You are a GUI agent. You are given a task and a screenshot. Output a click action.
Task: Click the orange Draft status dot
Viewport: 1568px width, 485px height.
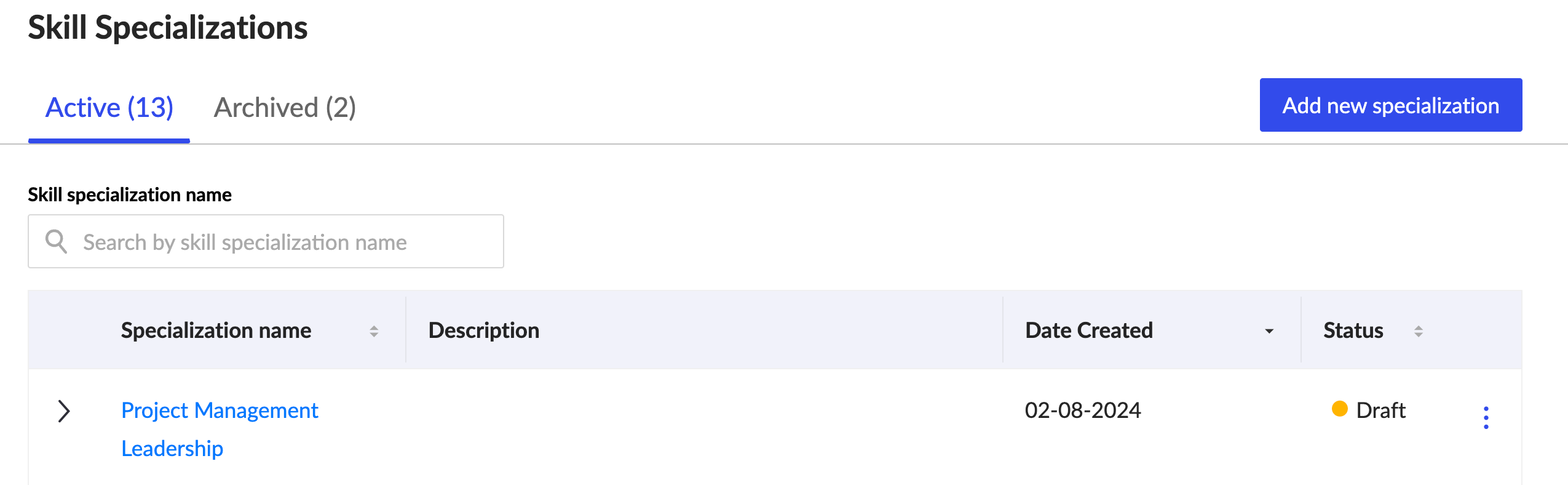(x=1339, y=409)
